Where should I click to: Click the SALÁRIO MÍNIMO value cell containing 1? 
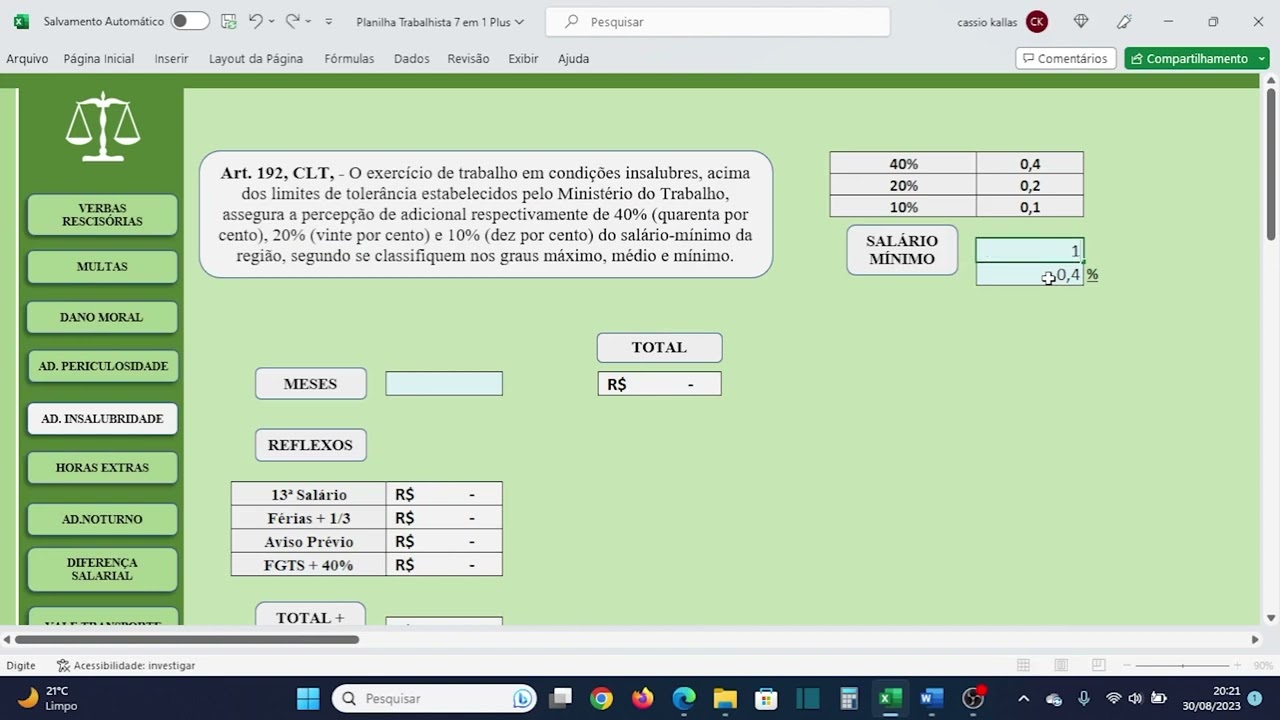[x=1029, y=251]
